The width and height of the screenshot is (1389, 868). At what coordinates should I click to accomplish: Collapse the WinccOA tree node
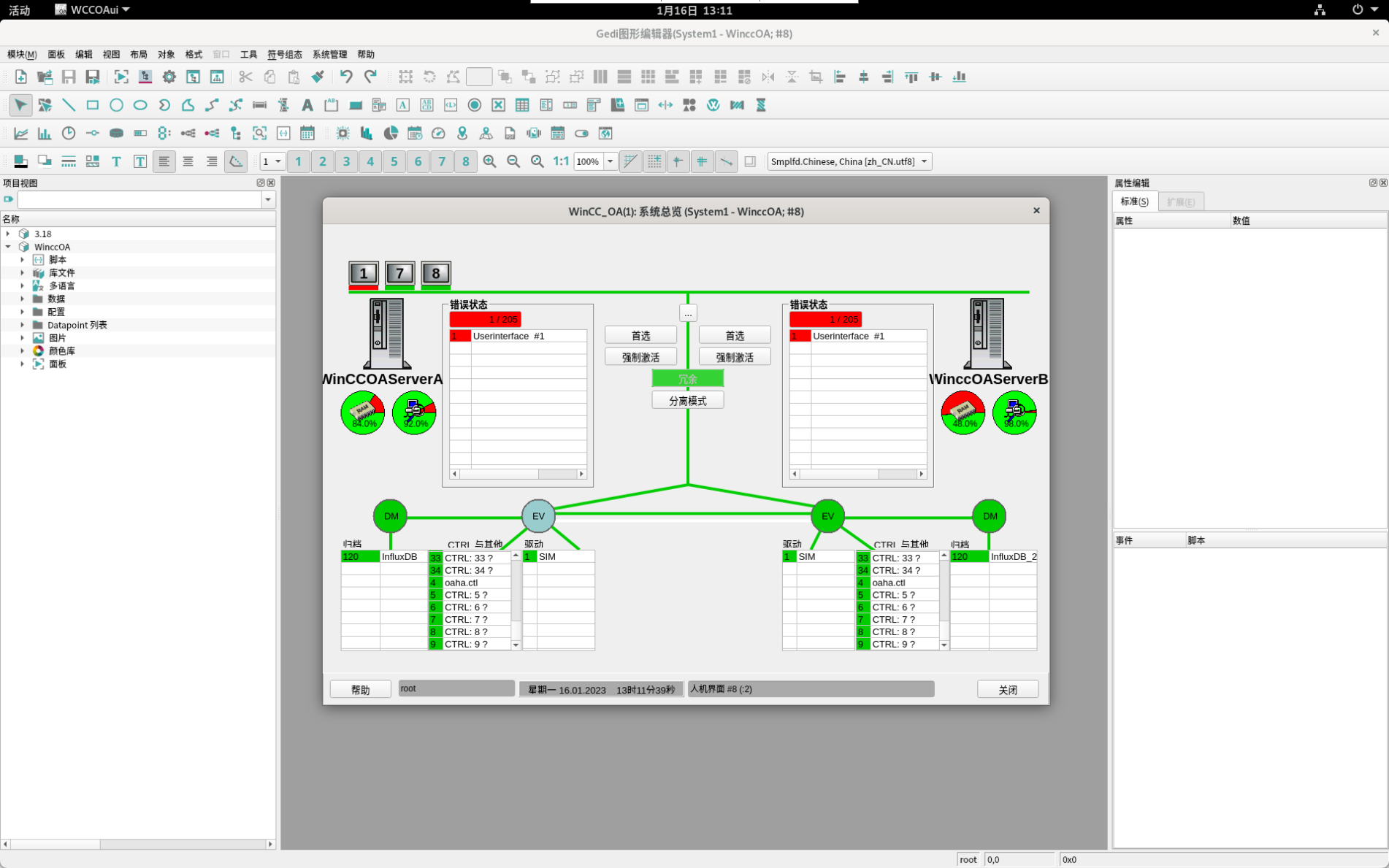click(x=8, y=247)
